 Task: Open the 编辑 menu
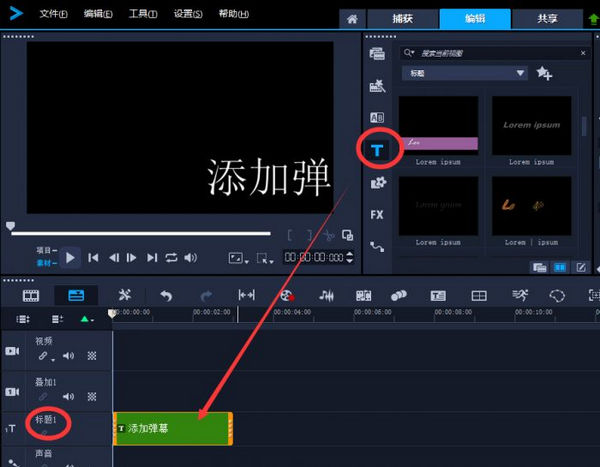pos(98,14)
